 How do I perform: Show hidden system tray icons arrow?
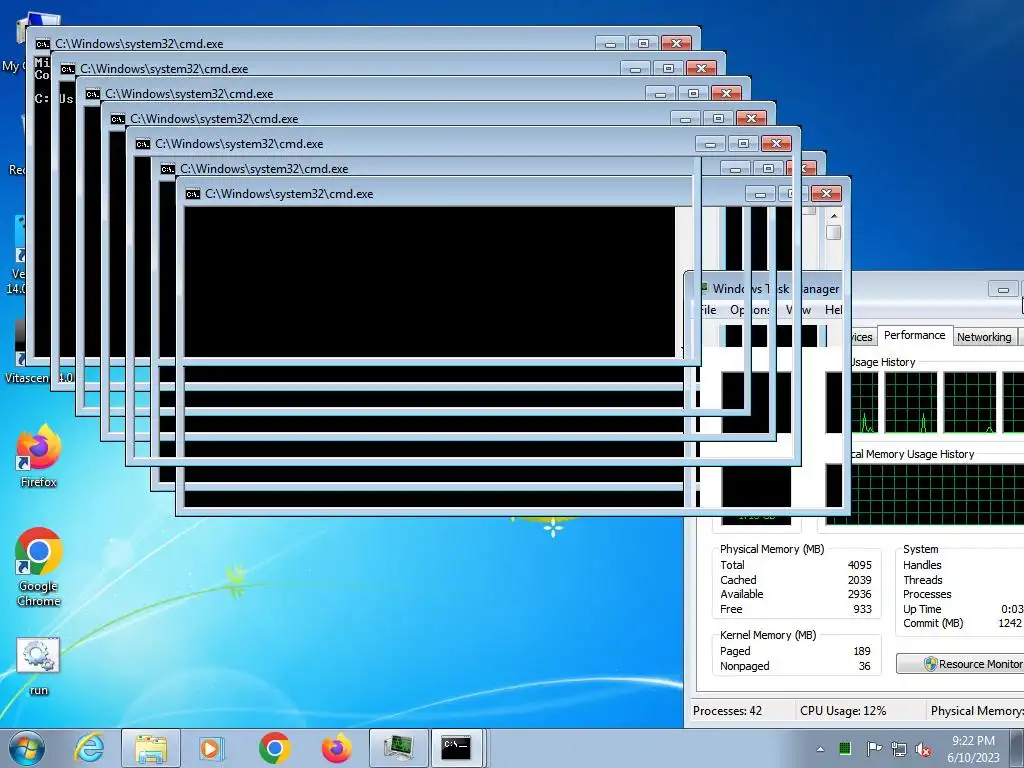(820, 749)
